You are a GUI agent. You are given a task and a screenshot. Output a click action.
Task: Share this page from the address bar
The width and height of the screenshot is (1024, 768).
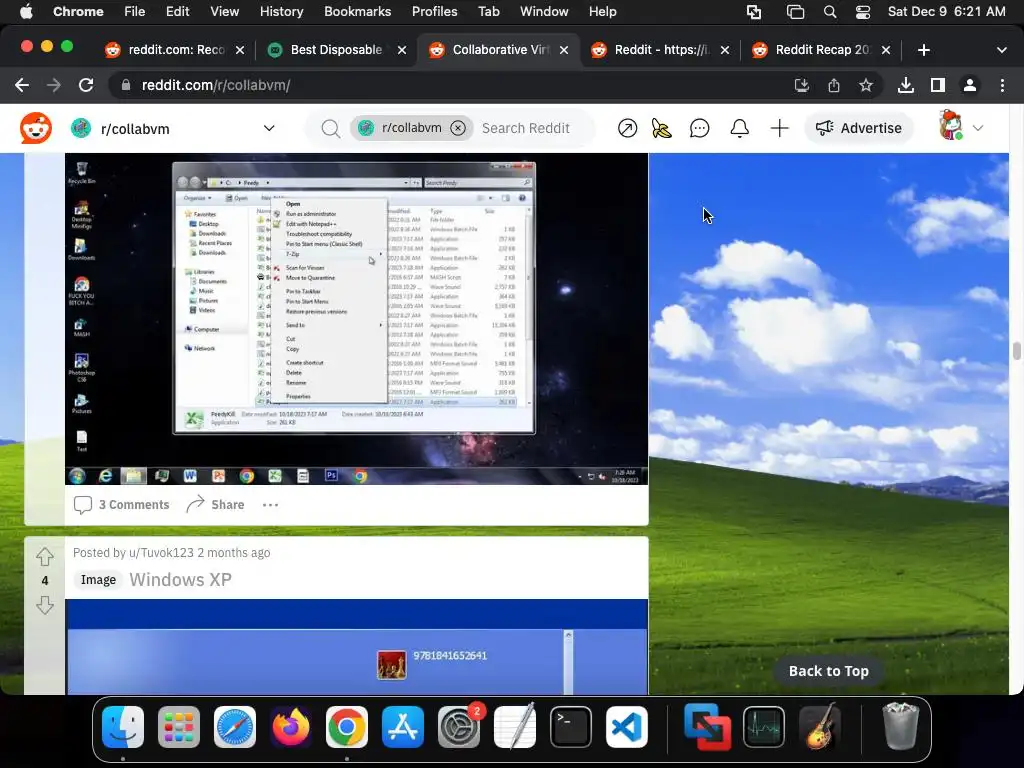tap(834, 85)
